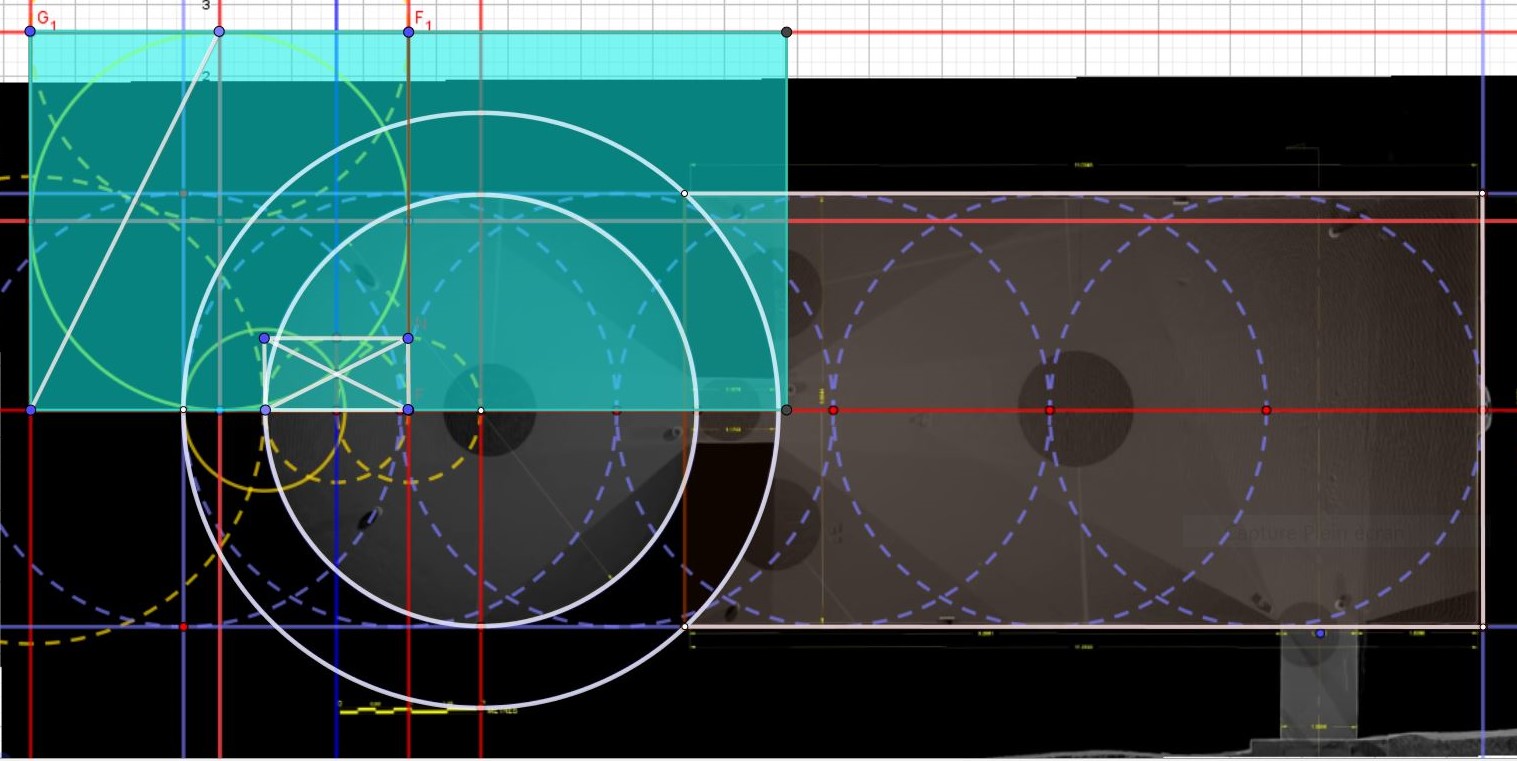The image size is (1517, 761).
Task: Click the leftmost red point right of teal rectangle
Action: click(833, 410)
